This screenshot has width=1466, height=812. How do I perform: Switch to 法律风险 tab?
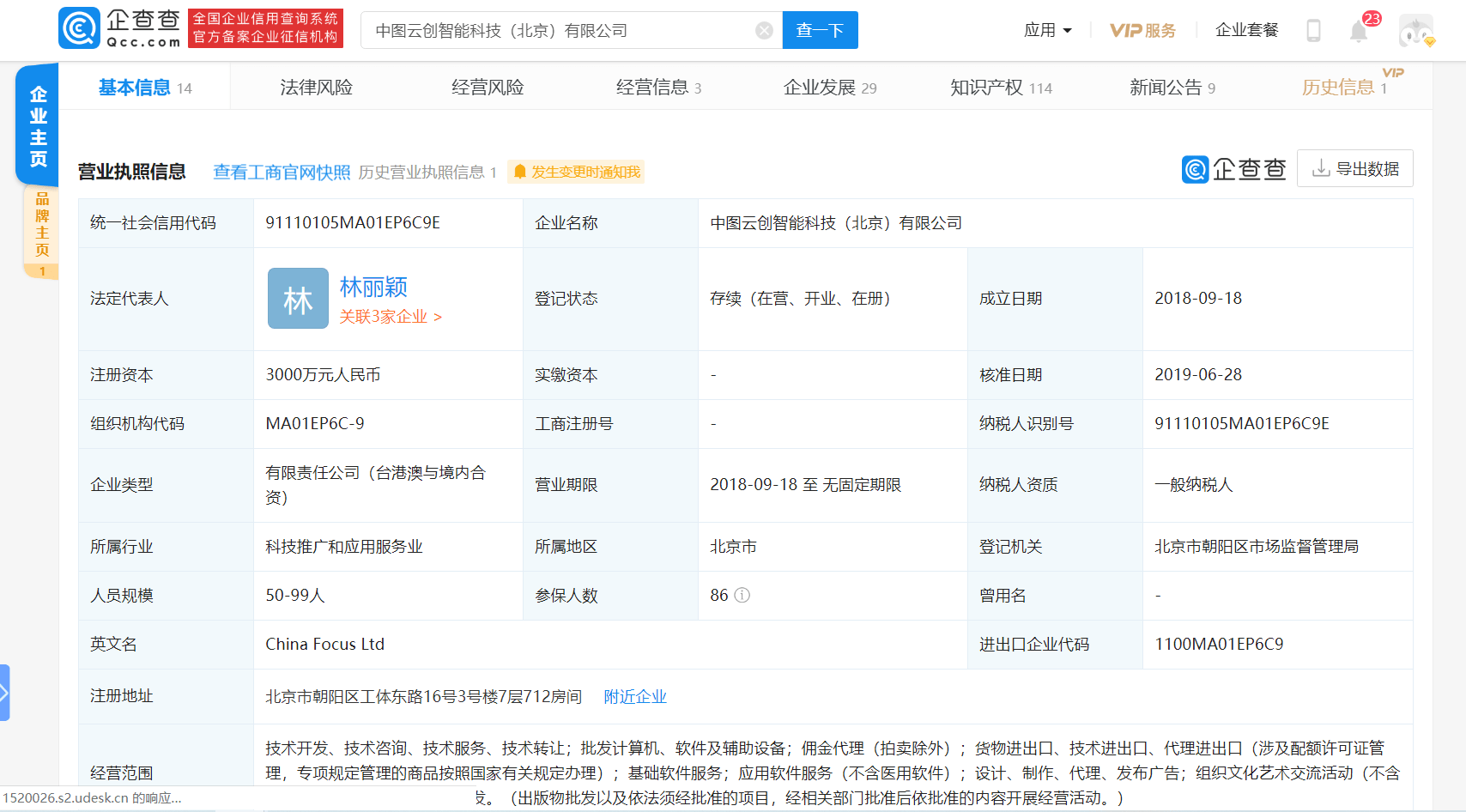tap(316, 88)
